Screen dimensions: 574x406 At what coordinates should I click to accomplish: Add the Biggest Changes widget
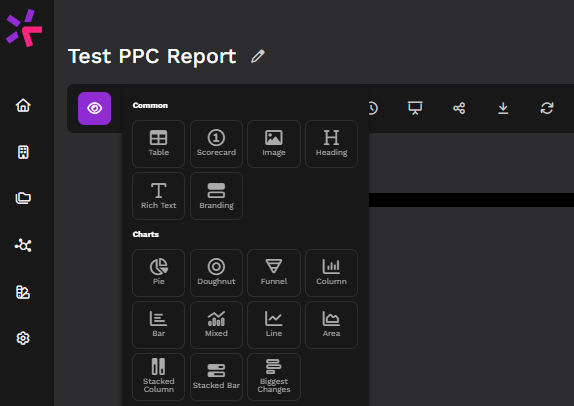[274, 377]
